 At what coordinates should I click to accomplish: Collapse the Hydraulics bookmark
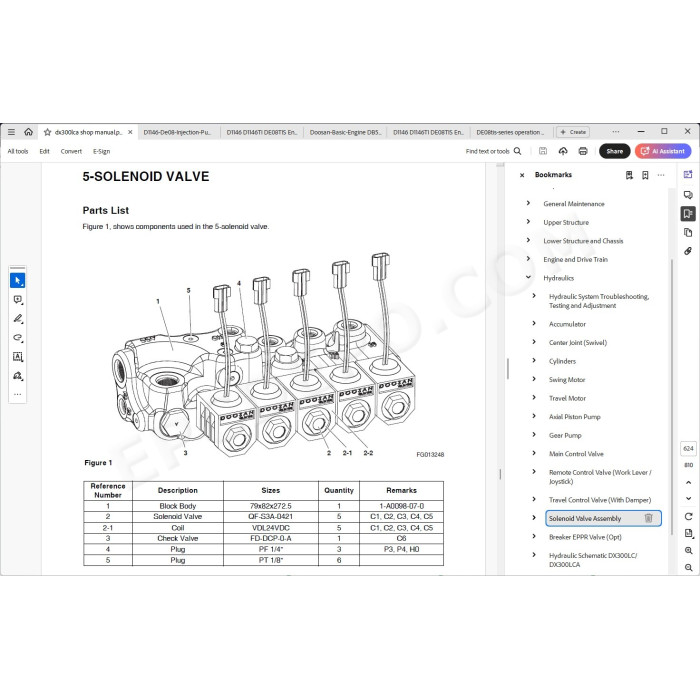tap(529, 277)
